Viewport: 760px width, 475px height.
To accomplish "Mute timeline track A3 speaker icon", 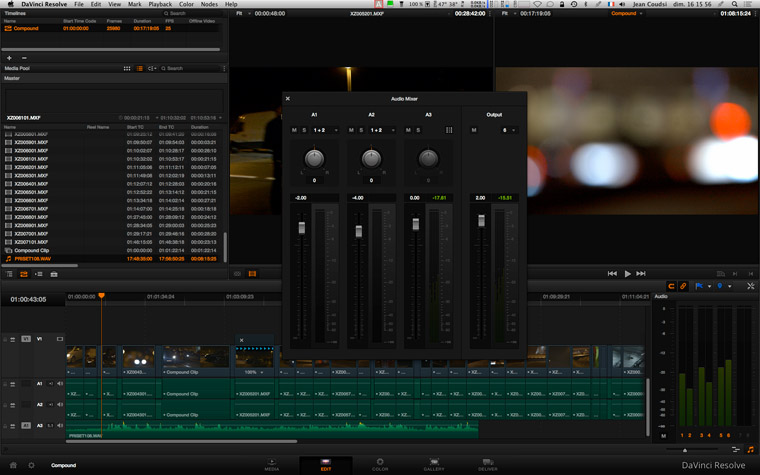I will [x=60, y=426].
